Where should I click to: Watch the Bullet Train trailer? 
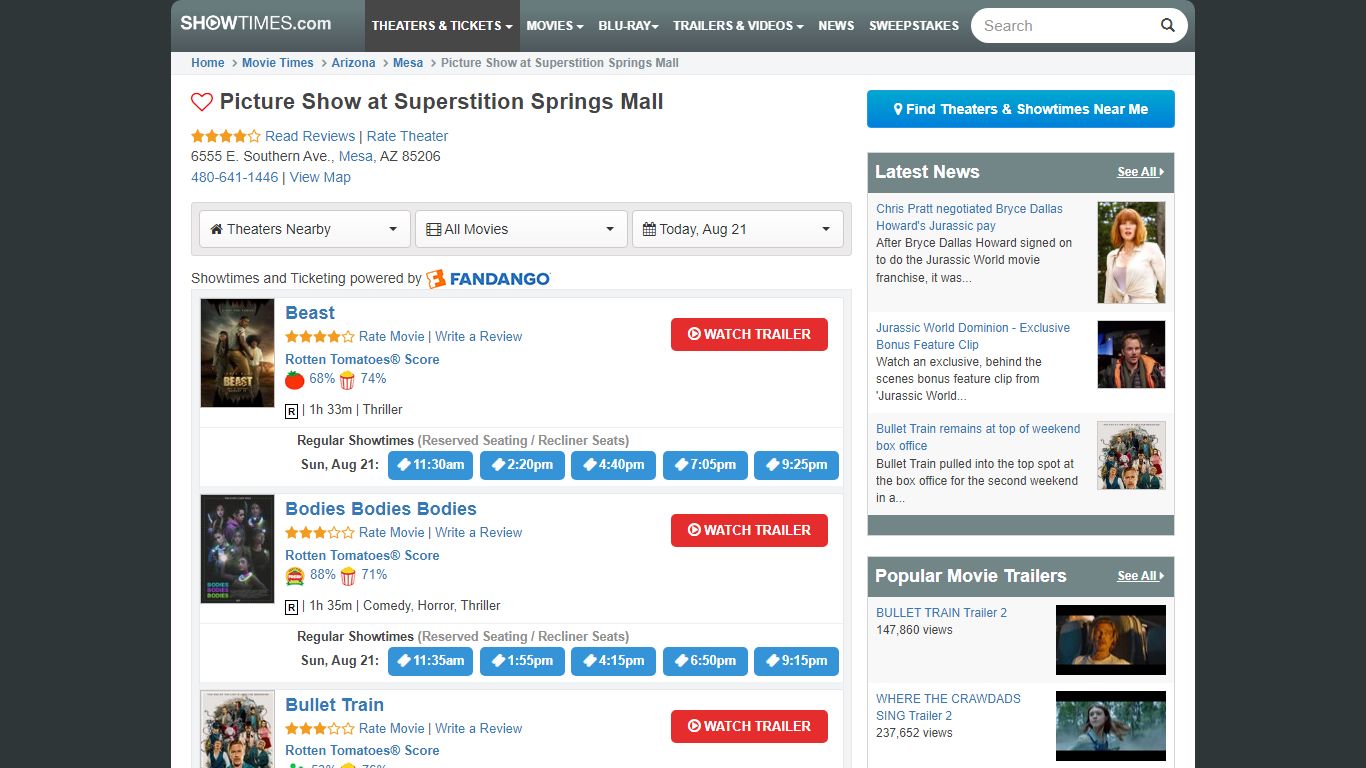tap(749, 726)
